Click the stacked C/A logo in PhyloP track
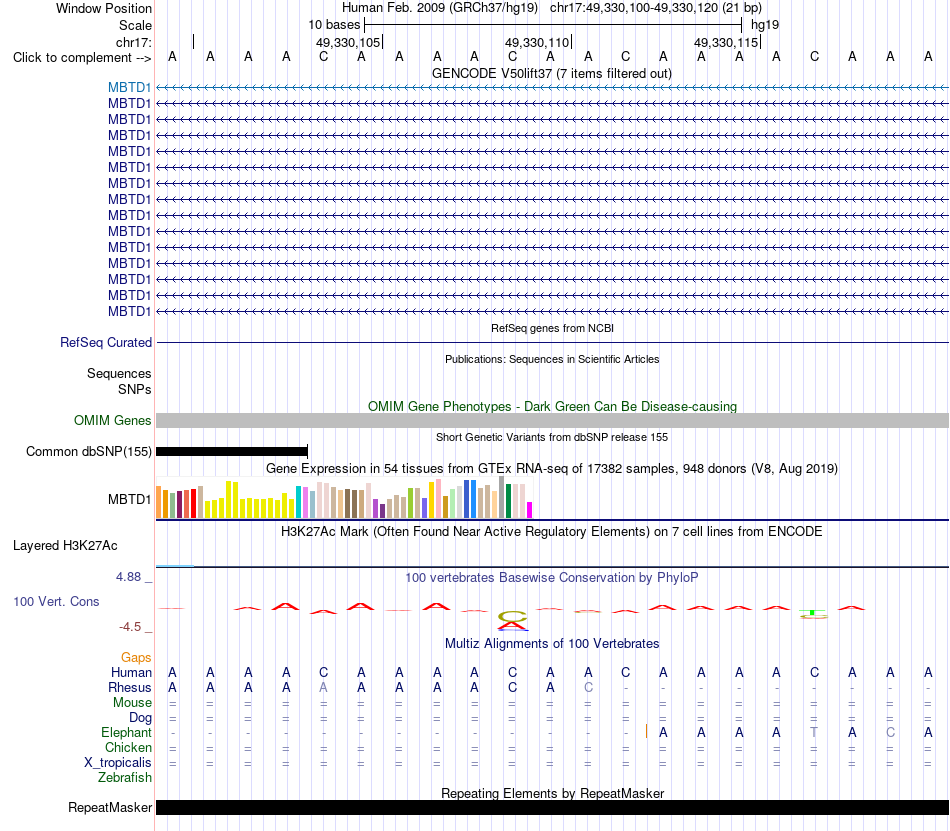 (513, 620)
